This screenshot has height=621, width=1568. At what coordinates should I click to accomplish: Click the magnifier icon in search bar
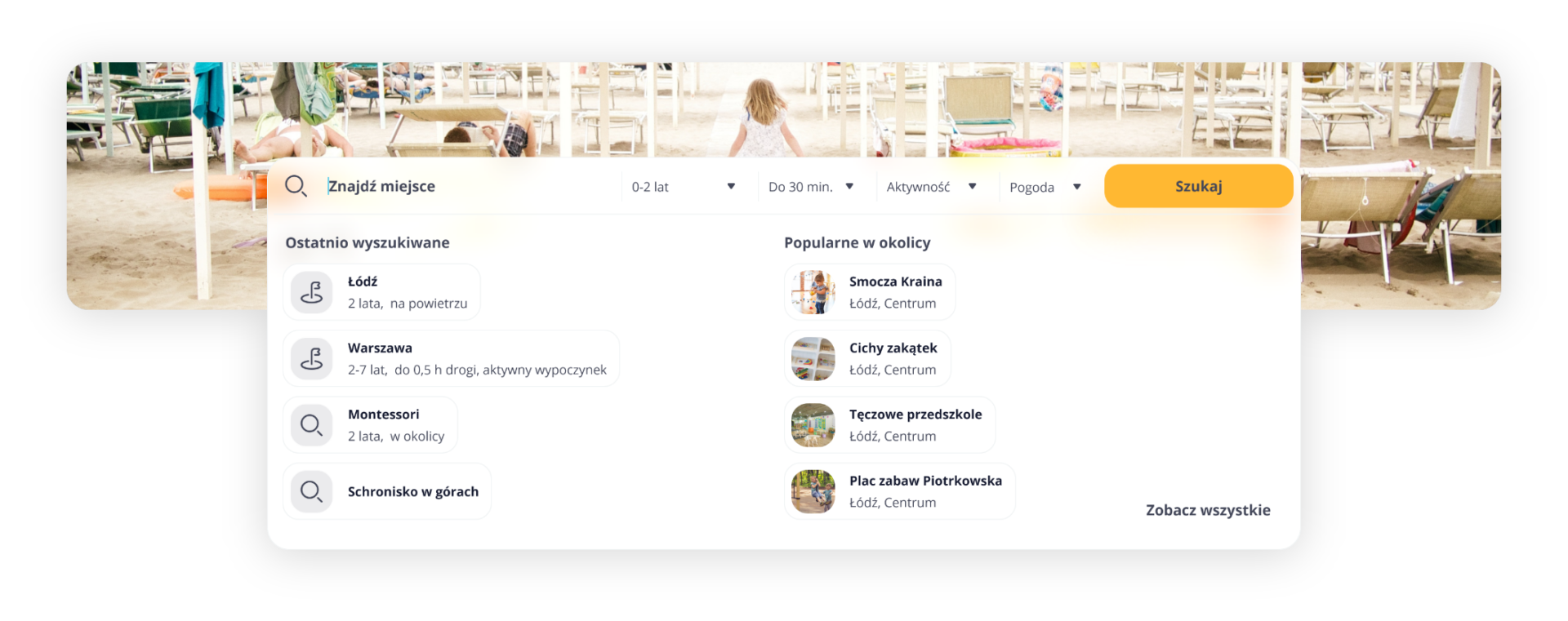(296, 186)
